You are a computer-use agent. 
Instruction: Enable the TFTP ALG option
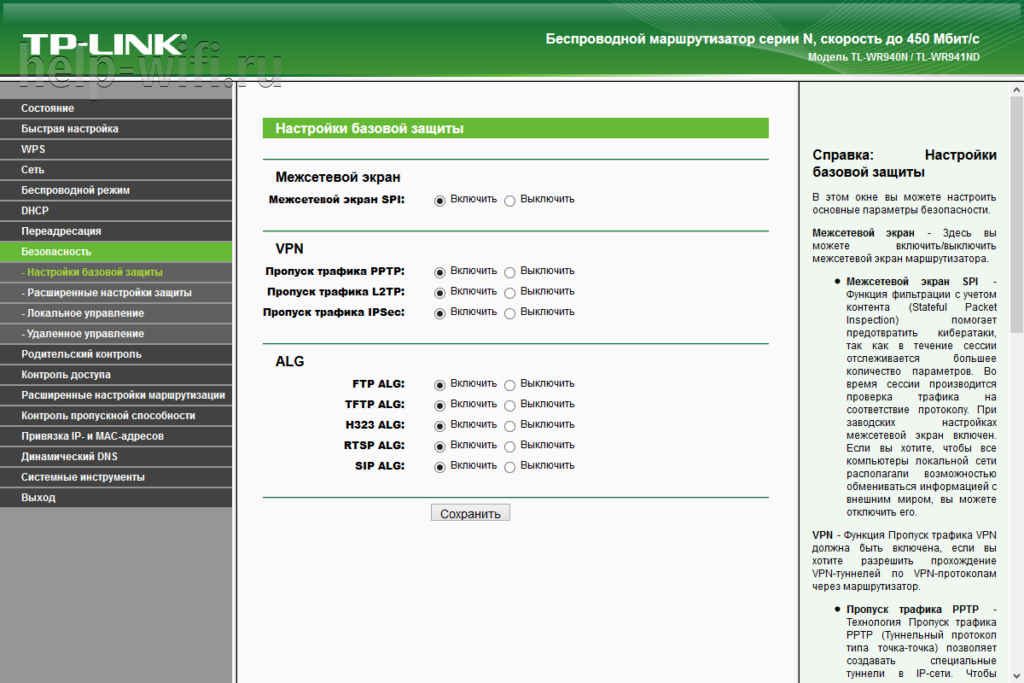coord(440,405)
